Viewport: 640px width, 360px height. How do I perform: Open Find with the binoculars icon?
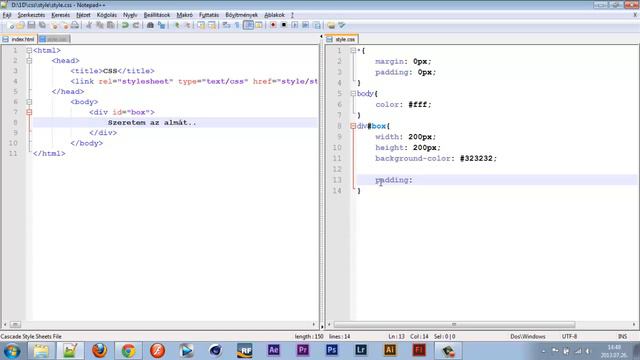150,25
